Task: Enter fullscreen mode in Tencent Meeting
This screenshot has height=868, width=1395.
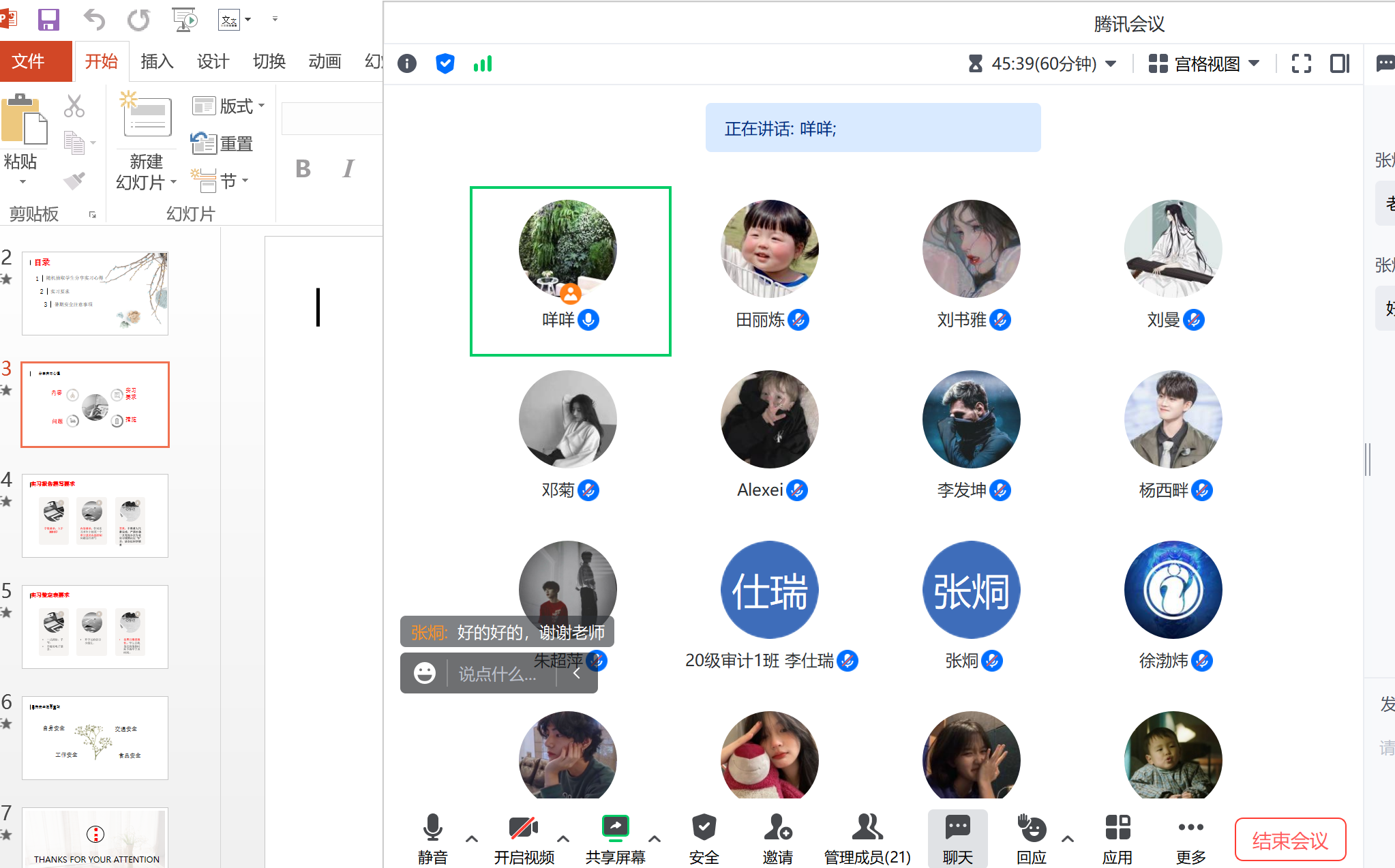Action: pyautogui.click(x=1301, y=64)
